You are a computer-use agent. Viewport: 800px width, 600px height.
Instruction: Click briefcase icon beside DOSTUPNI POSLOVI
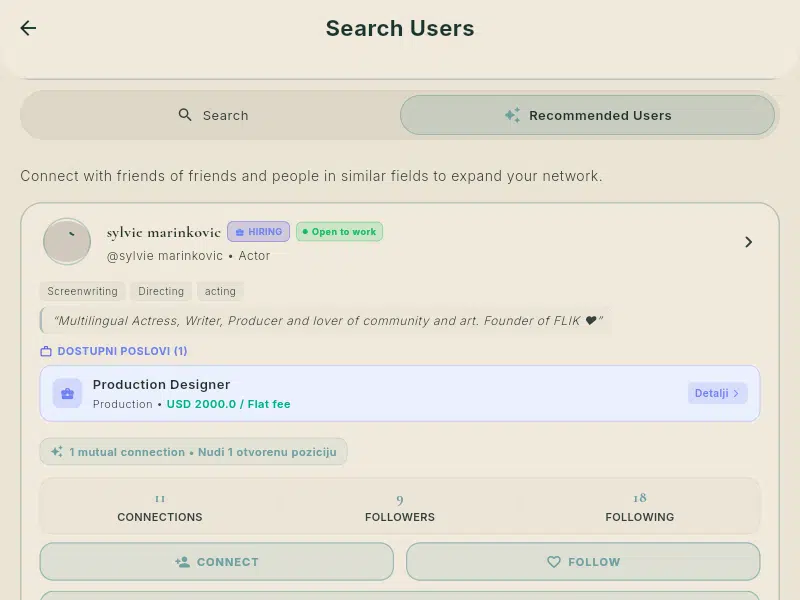tap(46, 351)
